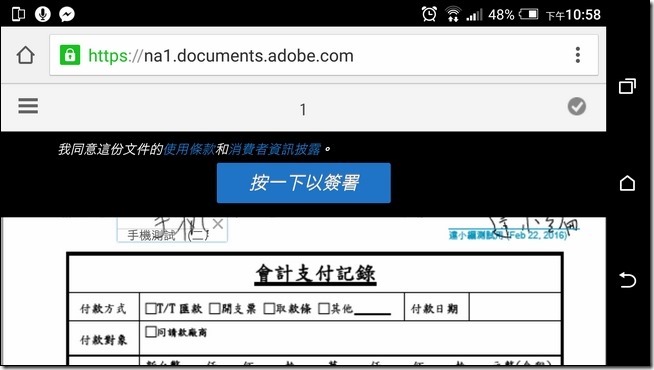Viewport: 654px width, 370px height.
Task: Tap the battery indicator icon
Action: (x=529, y=14)
